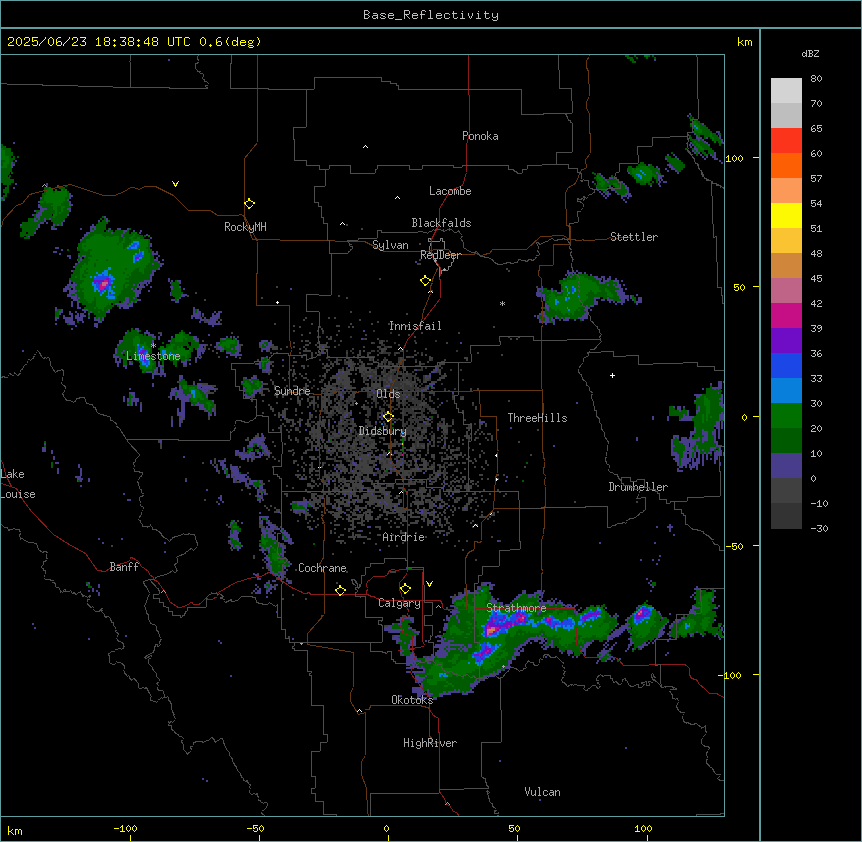This screenshot has width=862, height=842.
Task: Click the Okotoks label
Action: point(412,700)
